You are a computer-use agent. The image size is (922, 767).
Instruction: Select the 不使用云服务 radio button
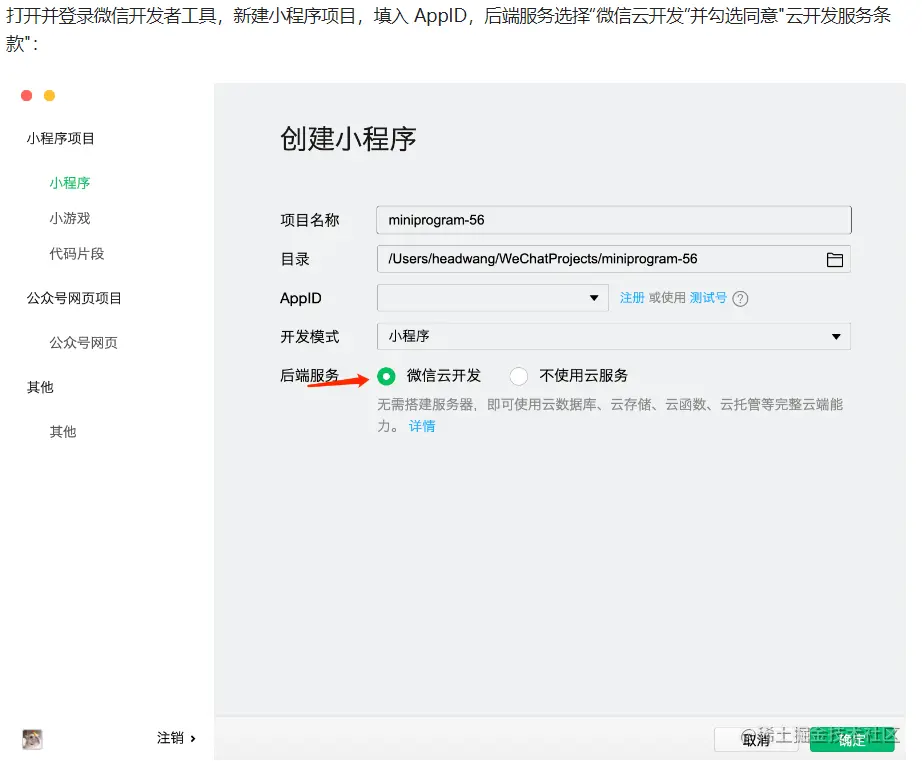(519, 376)
